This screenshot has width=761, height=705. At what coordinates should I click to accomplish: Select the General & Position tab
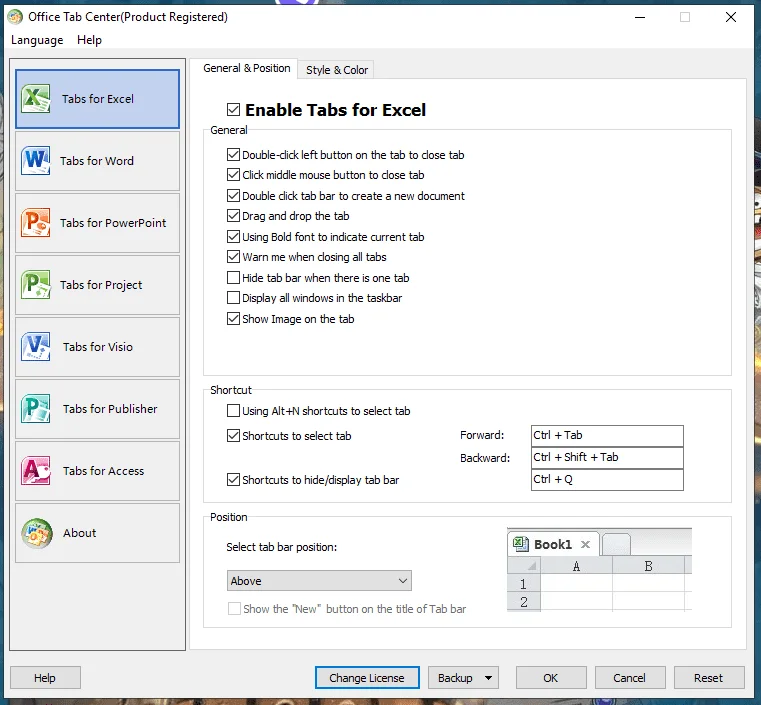pyautogui.click(x=247, y=68)
